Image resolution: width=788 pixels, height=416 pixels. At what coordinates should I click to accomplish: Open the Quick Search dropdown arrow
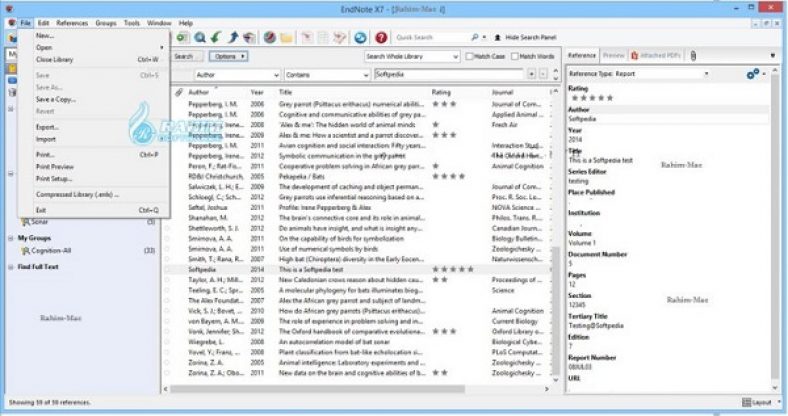coord(484,37)
